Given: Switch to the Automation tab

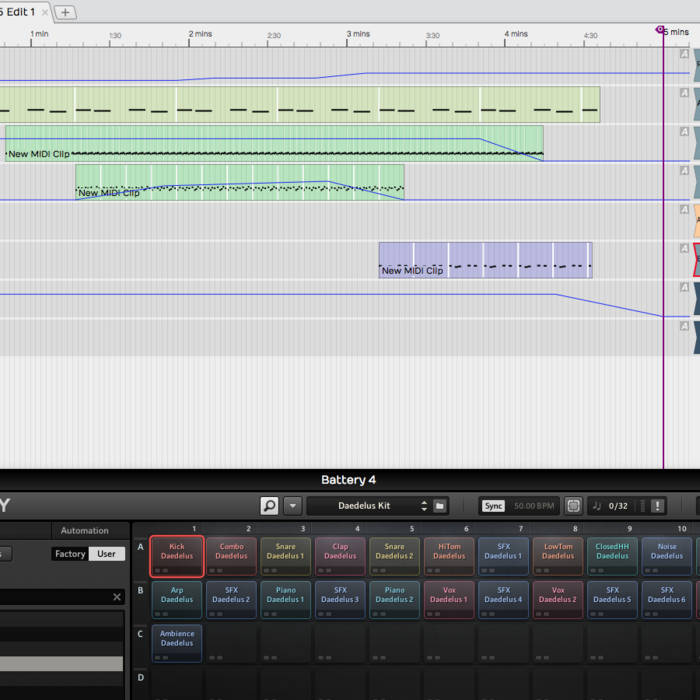Looking at the screenshot, I should [85, 531].
